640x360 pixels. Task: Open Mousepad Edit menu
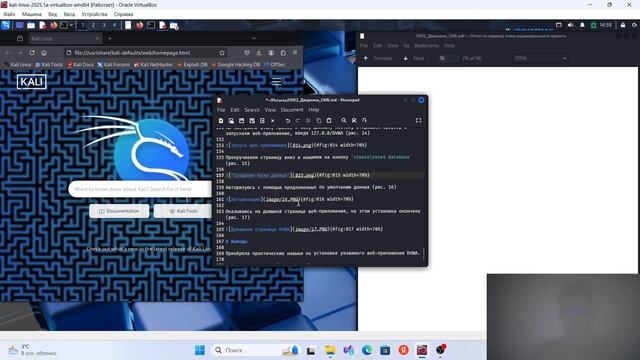pos(235,110)
